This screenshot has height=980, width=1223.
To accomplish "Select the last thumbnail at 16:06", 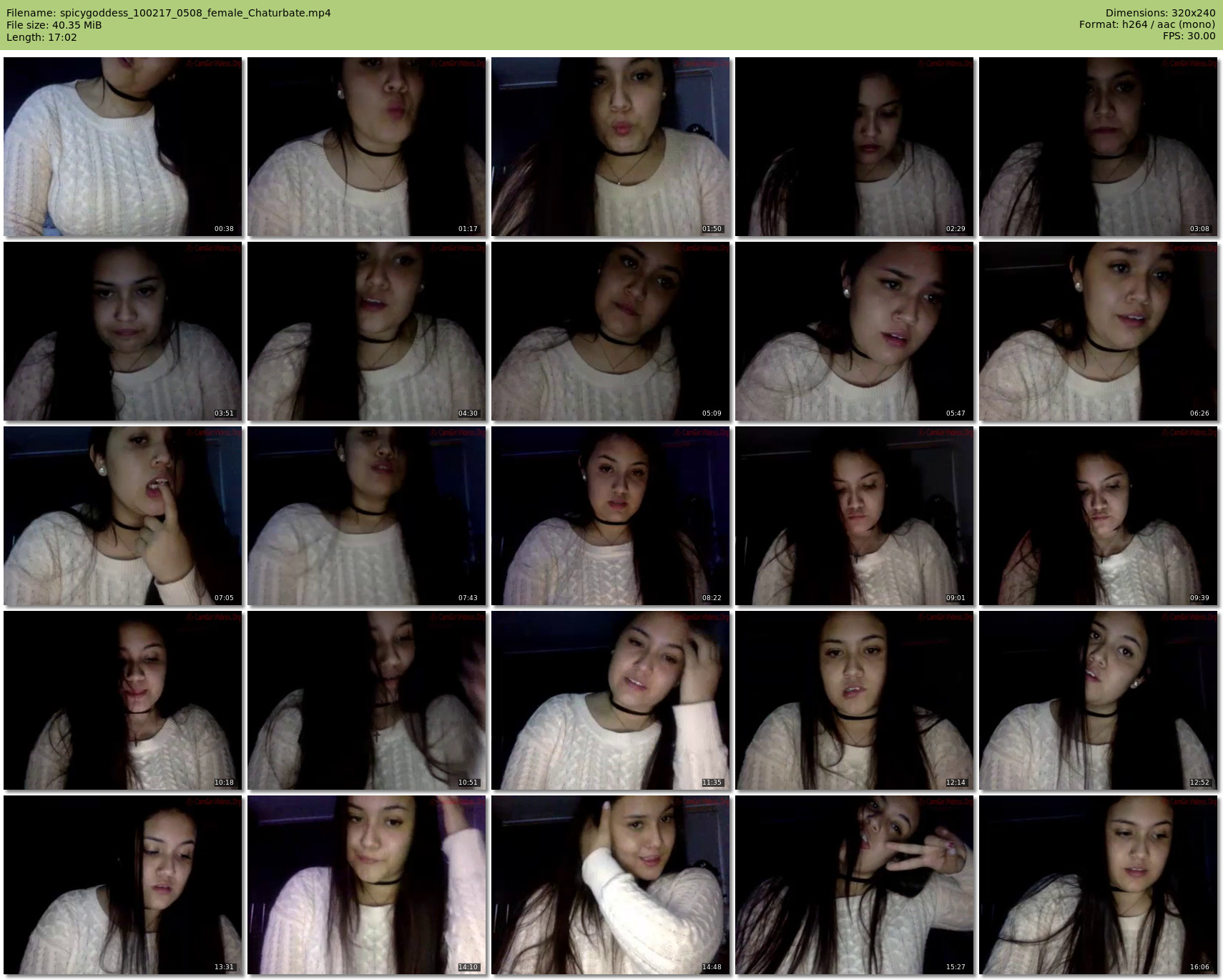I will click(1099, 885).
